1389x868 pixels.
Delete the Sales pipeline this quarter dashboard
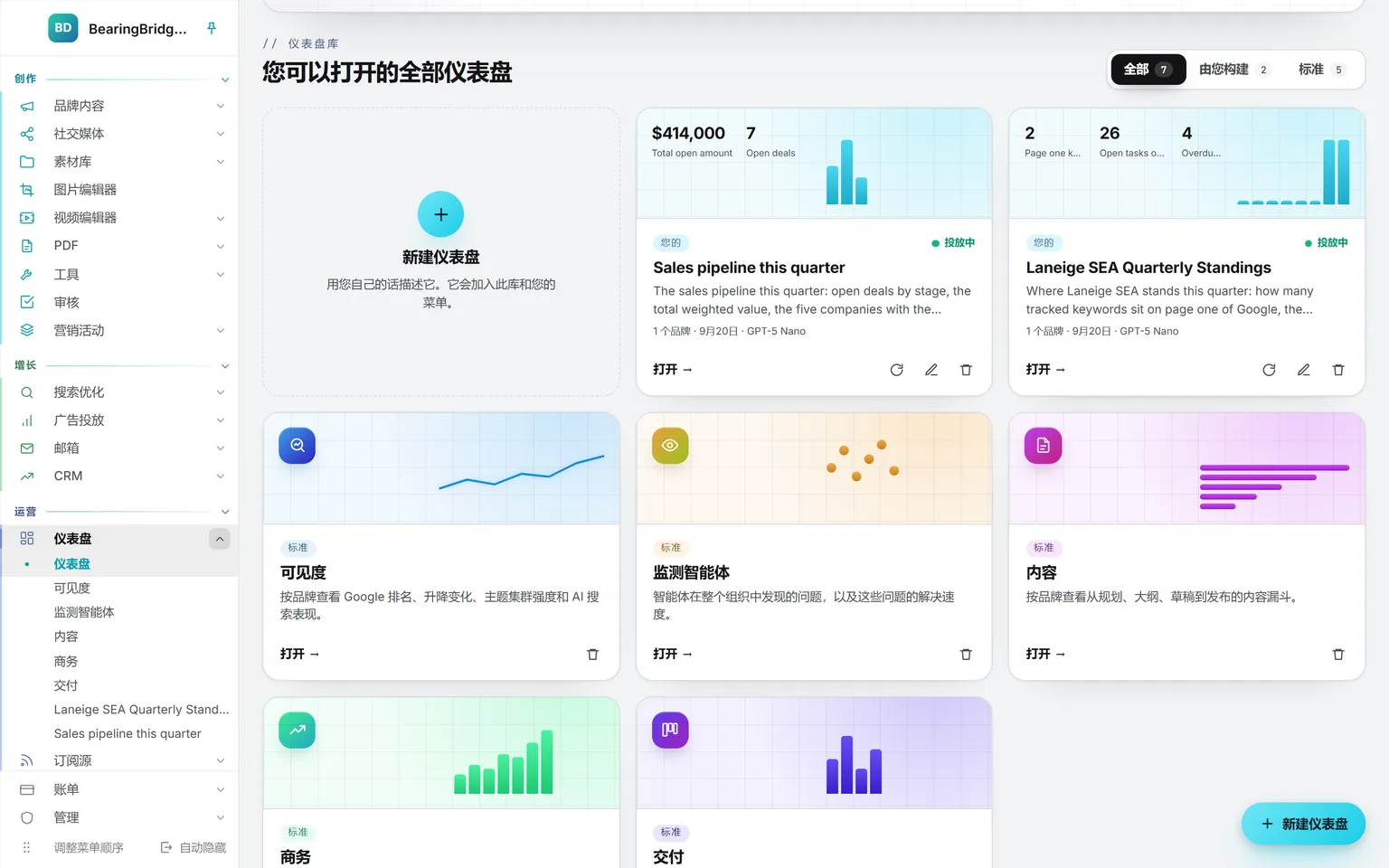[966, 370]
